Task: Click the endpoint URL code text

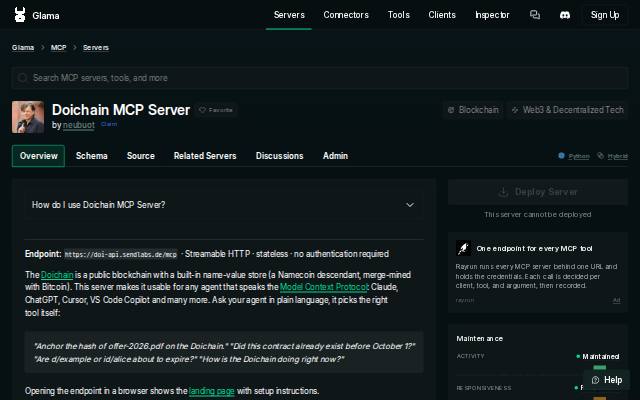Action: coord(120,254)
